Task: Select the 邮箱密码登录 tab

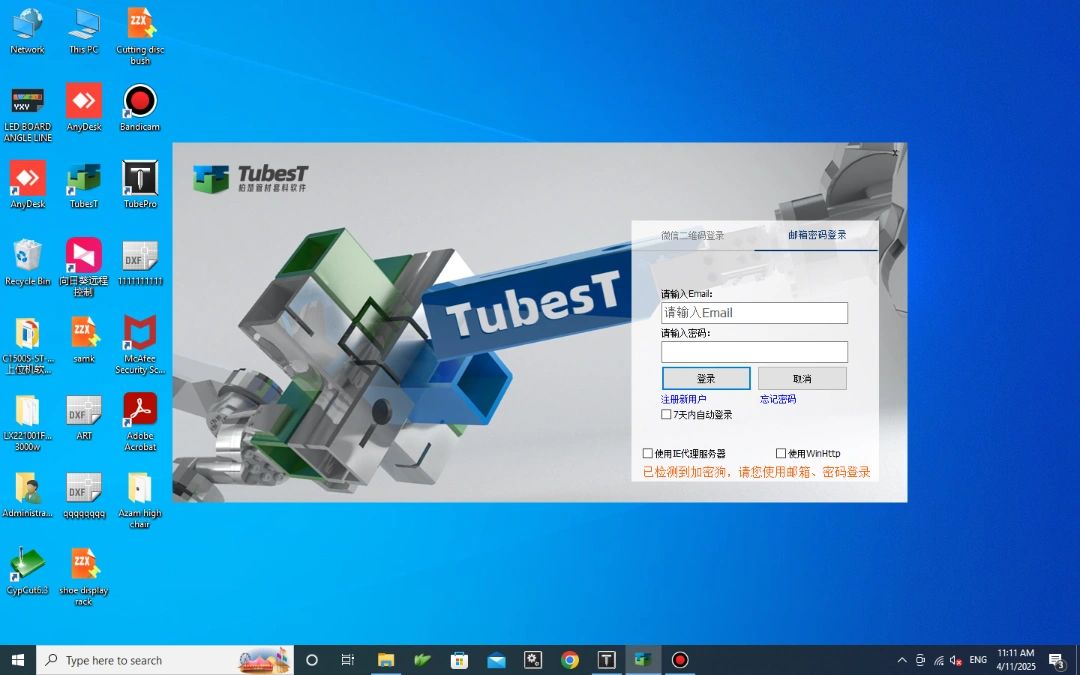Action: [817, 235]
